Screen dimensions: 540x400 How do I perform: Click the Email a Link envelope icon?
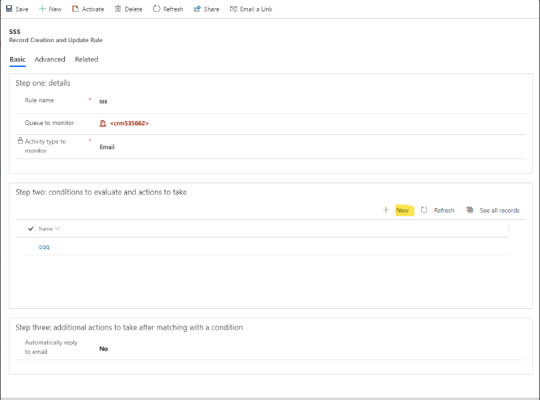233,9
